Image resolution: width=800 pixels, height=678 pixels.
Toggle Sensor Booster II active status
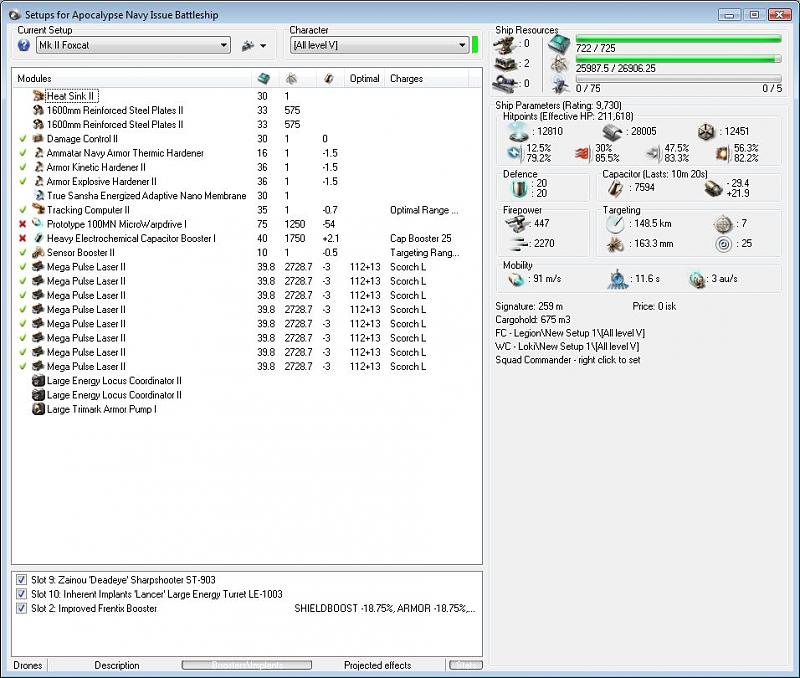[x=22, y=253]
